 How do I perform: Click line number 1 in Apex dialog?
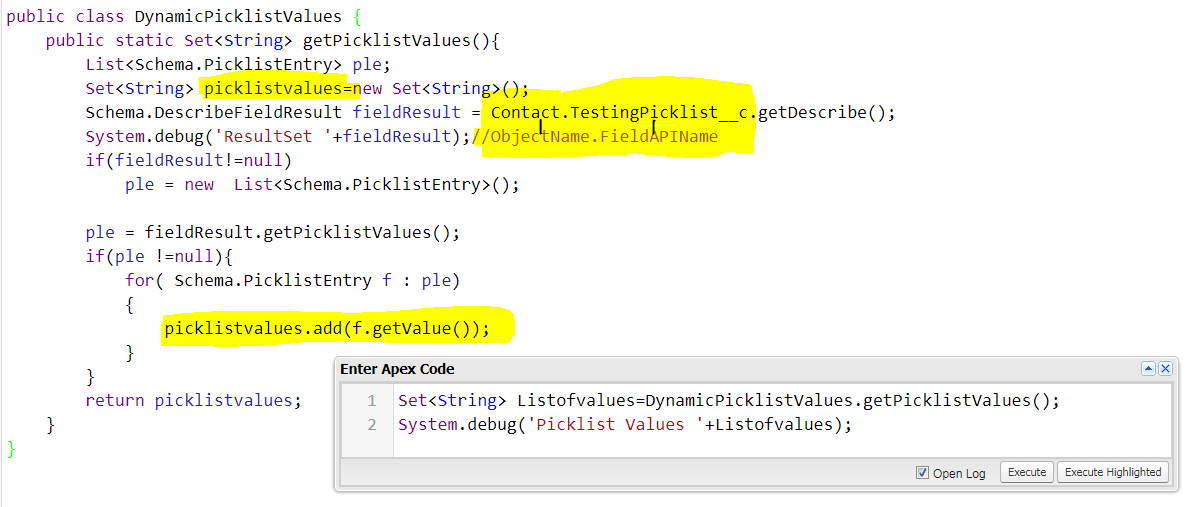(x=371, y=401)
